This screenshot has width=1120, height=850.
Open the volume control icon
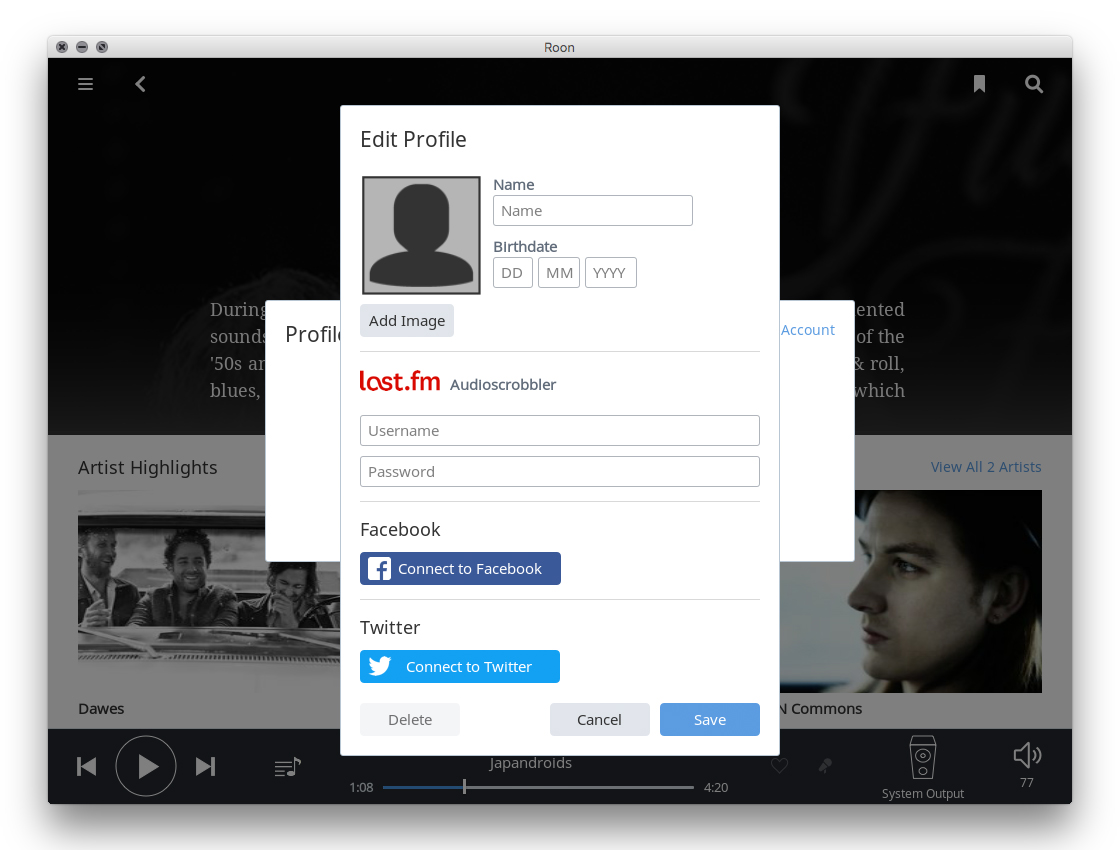(1026, 756)
